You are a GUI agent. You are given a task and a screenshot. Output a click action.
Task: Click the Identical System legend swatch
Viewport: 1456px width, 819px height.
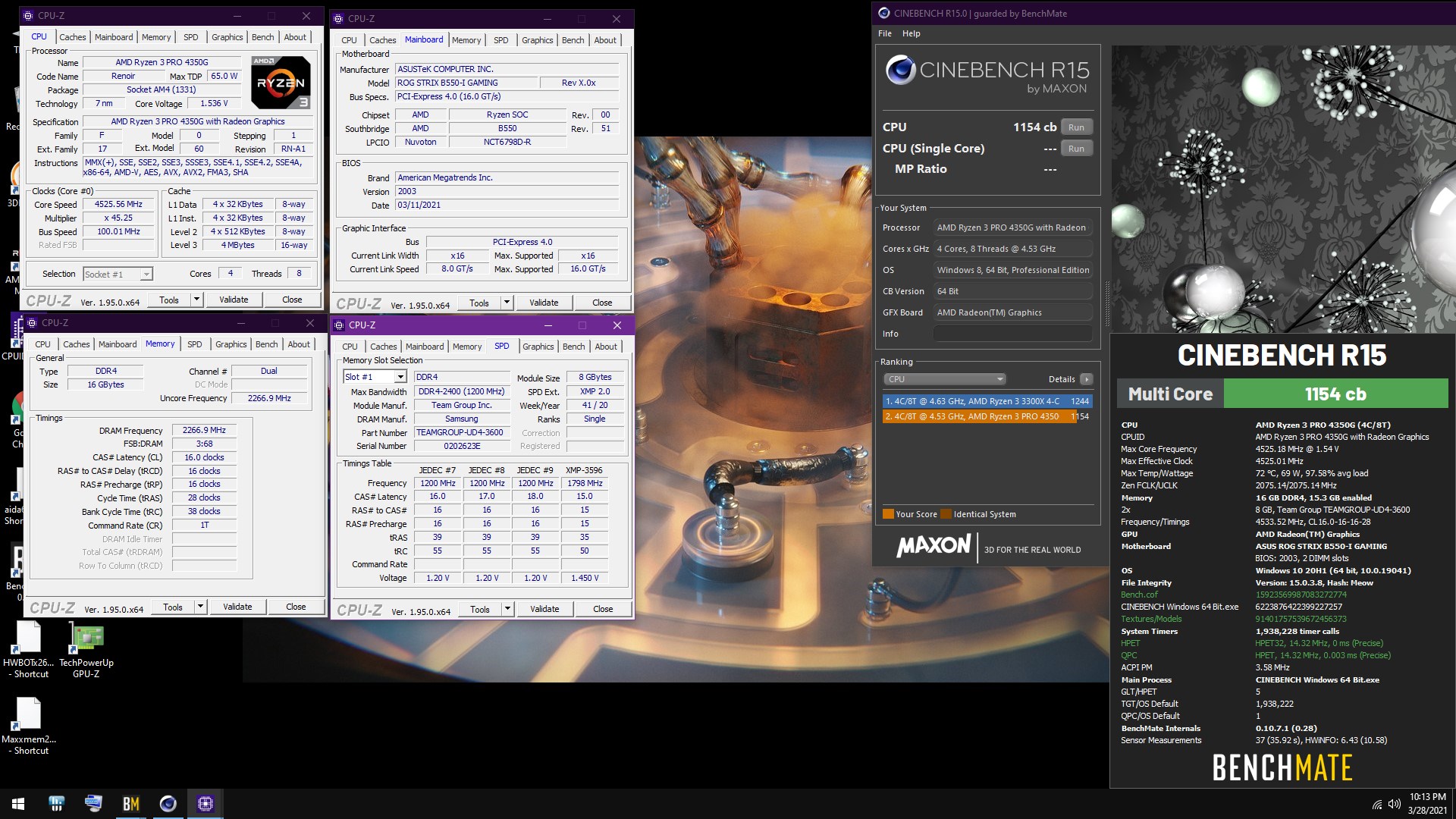tap(946, 514)
